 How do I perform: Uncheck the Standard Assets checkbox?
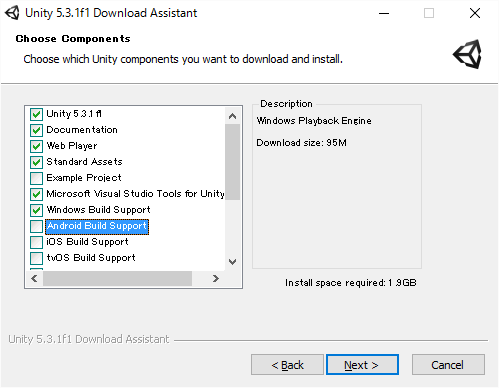coord(36,162)
